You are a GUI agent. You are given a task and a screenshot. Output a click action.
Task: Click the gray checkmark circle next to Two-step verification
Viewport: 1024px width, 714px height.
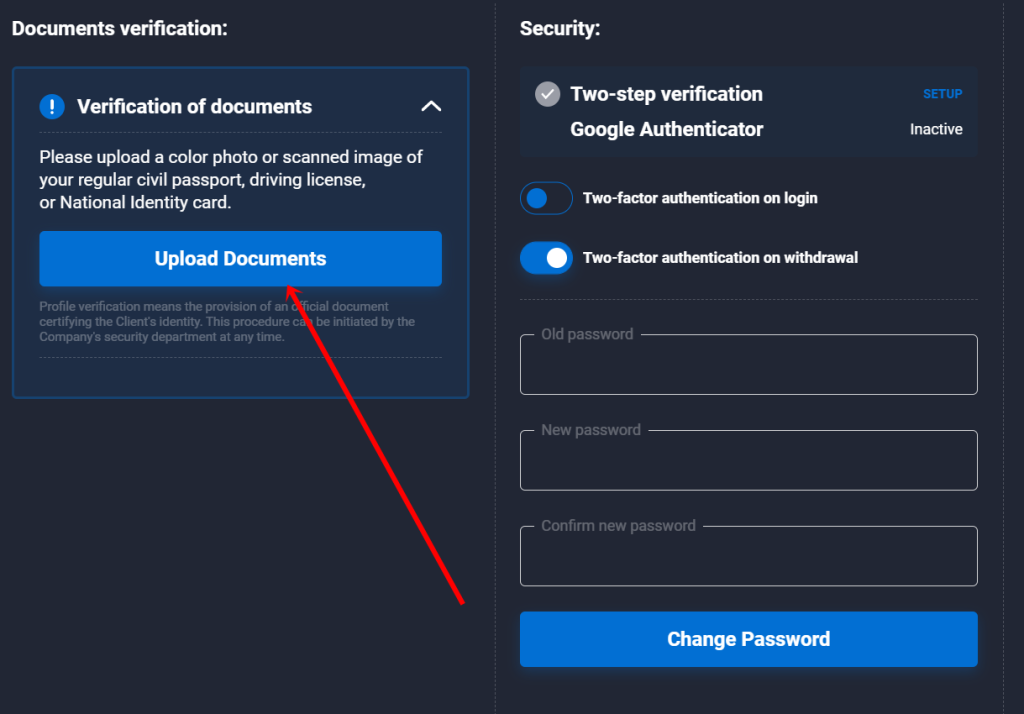[x=546, y=94]
